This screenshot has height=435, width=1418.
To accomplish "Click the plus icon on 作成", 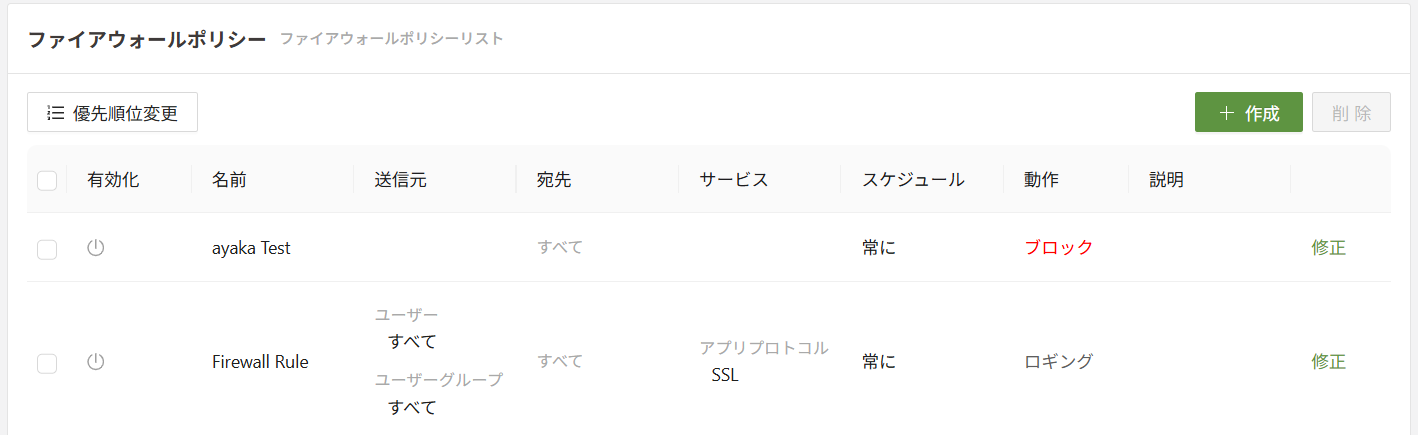I will tap(1227, 113).
